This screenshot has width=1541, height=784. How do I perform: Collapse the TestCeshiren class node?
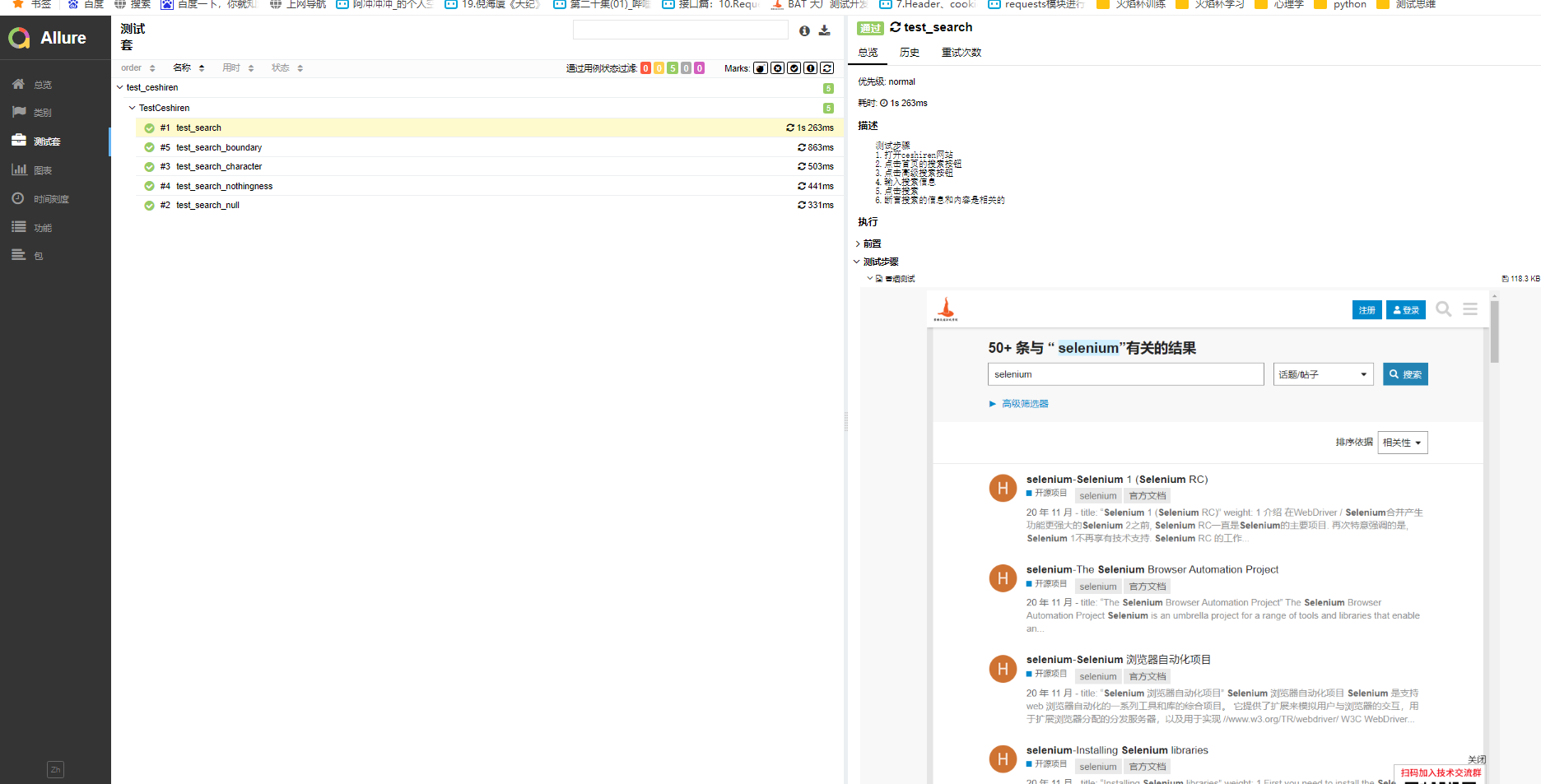pos(133,108)
